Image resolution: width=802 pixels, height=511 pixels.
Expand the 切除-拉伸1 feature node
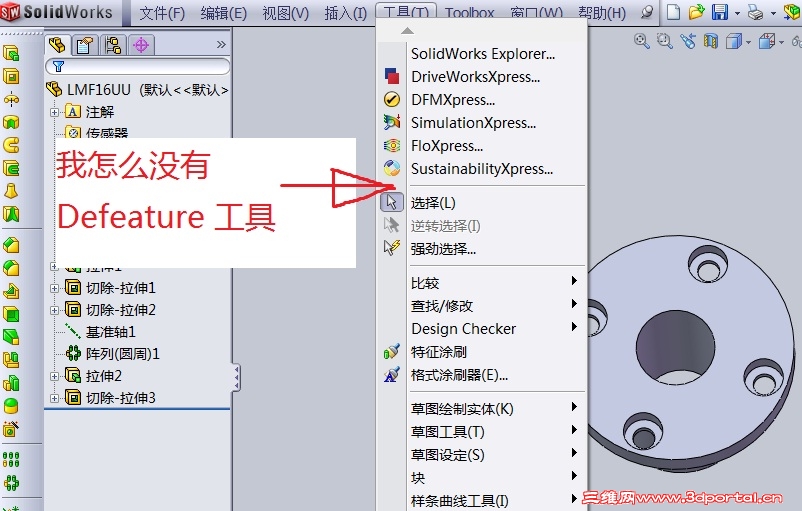[x=54, y=288]
